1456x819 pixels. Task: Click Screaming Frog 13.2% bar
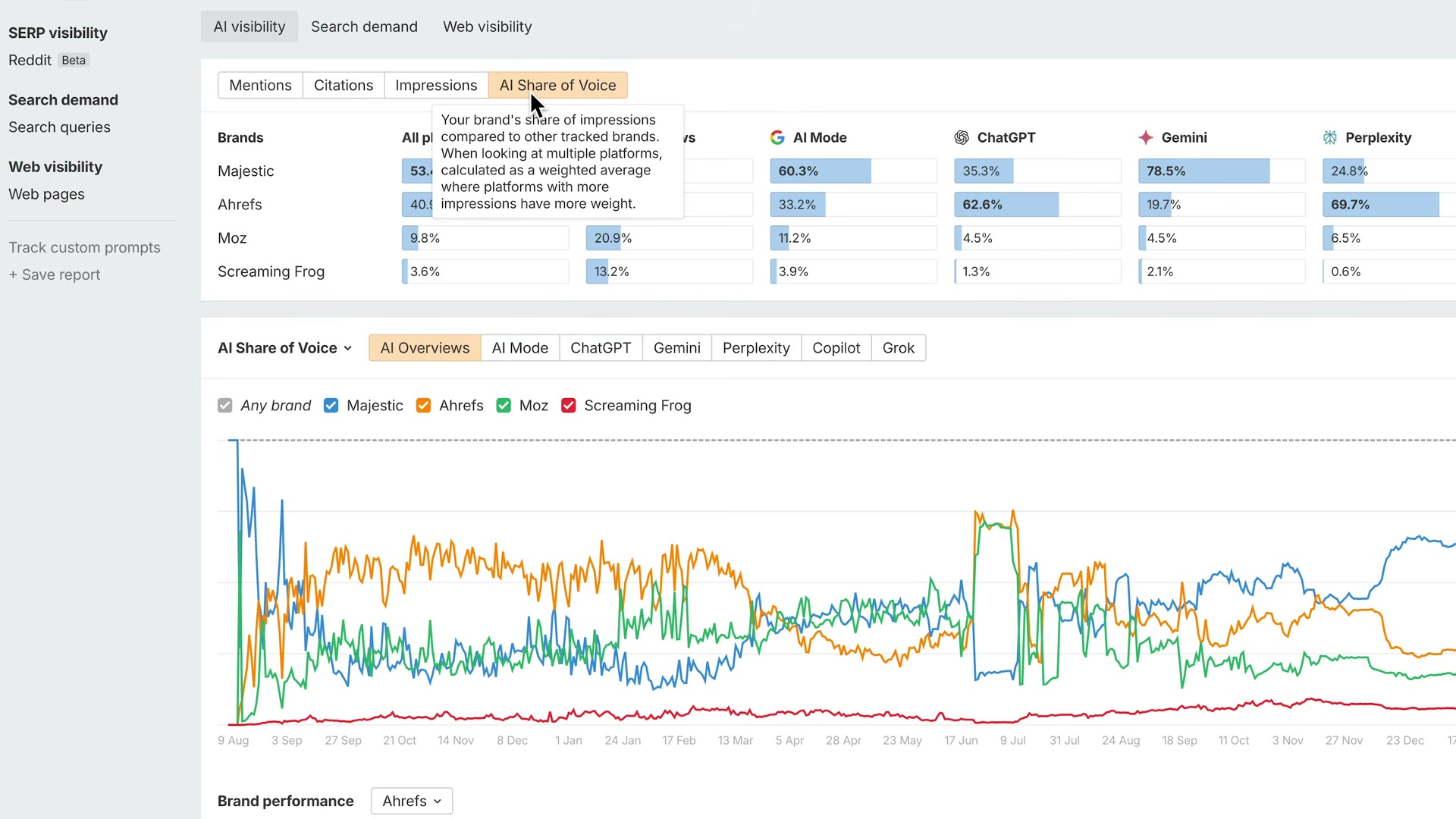coord(669,271)
